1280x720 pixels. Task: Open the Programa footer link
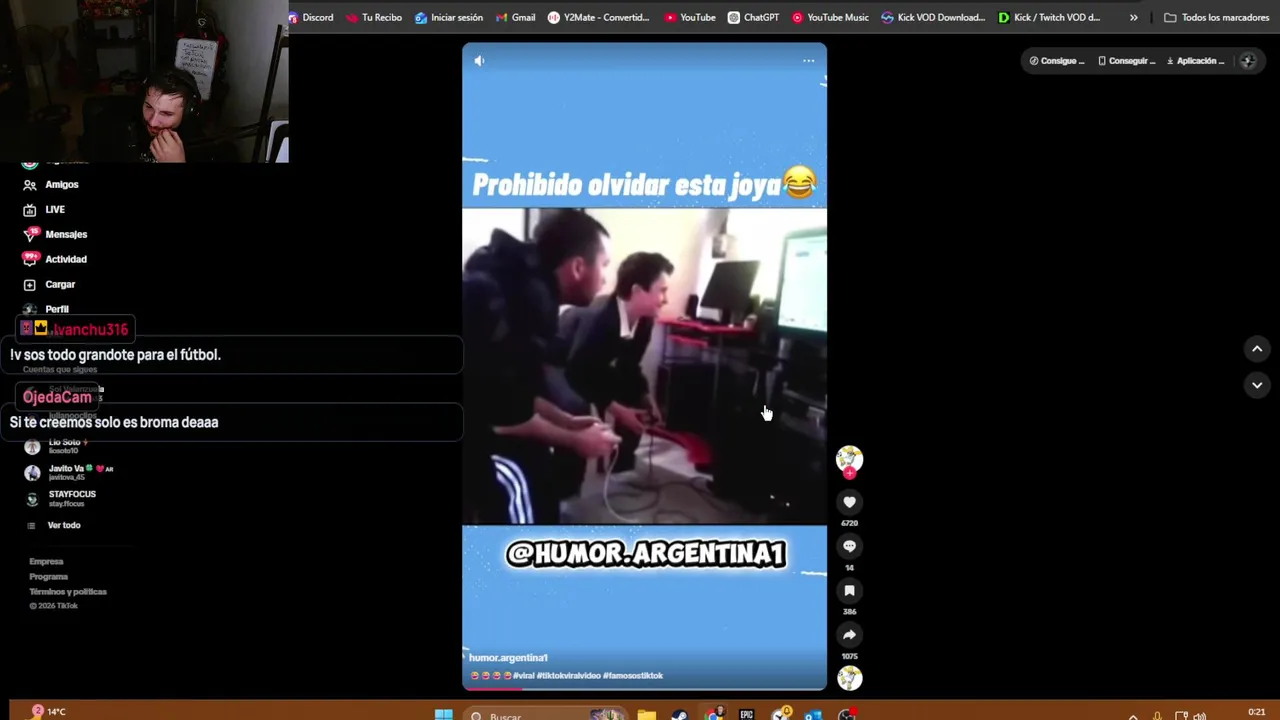click(x=48, y=576)
